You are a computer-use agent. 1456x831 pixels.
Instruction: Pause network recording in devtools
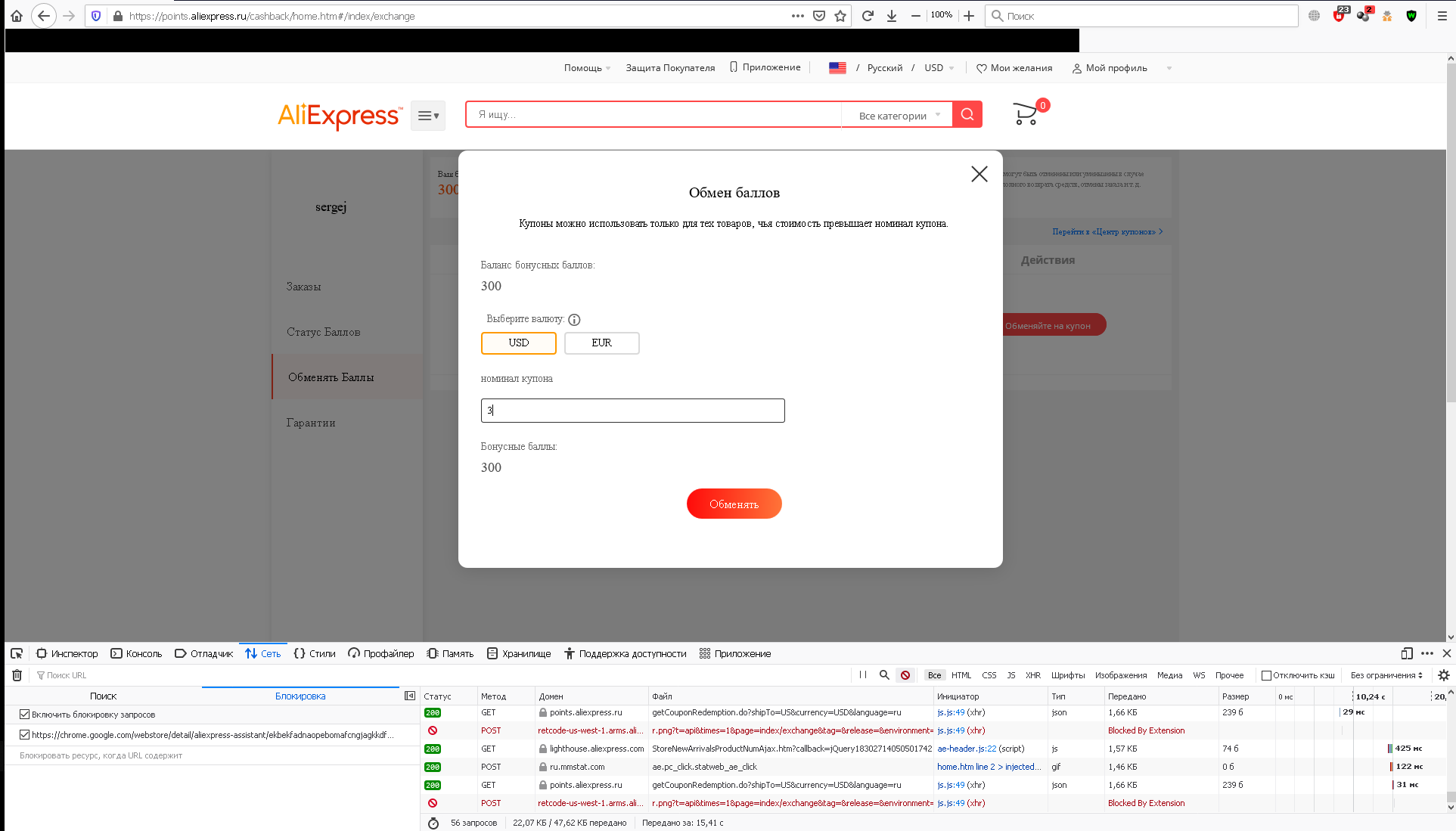(x=863, y=675)
